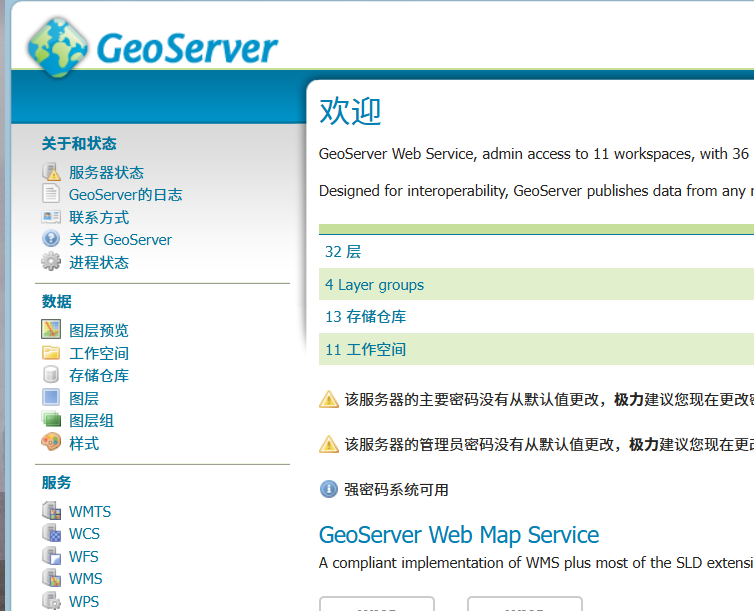754x611 pixels.
Task: Click the blue info icon beside 强密码系统可用
Action: pyautogui.click(x=329, y=489)
